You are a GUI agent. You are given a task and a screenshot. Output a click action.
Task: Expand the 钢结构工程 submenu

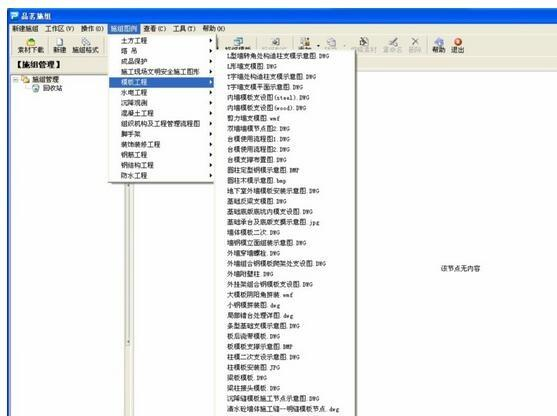point(161,165)
